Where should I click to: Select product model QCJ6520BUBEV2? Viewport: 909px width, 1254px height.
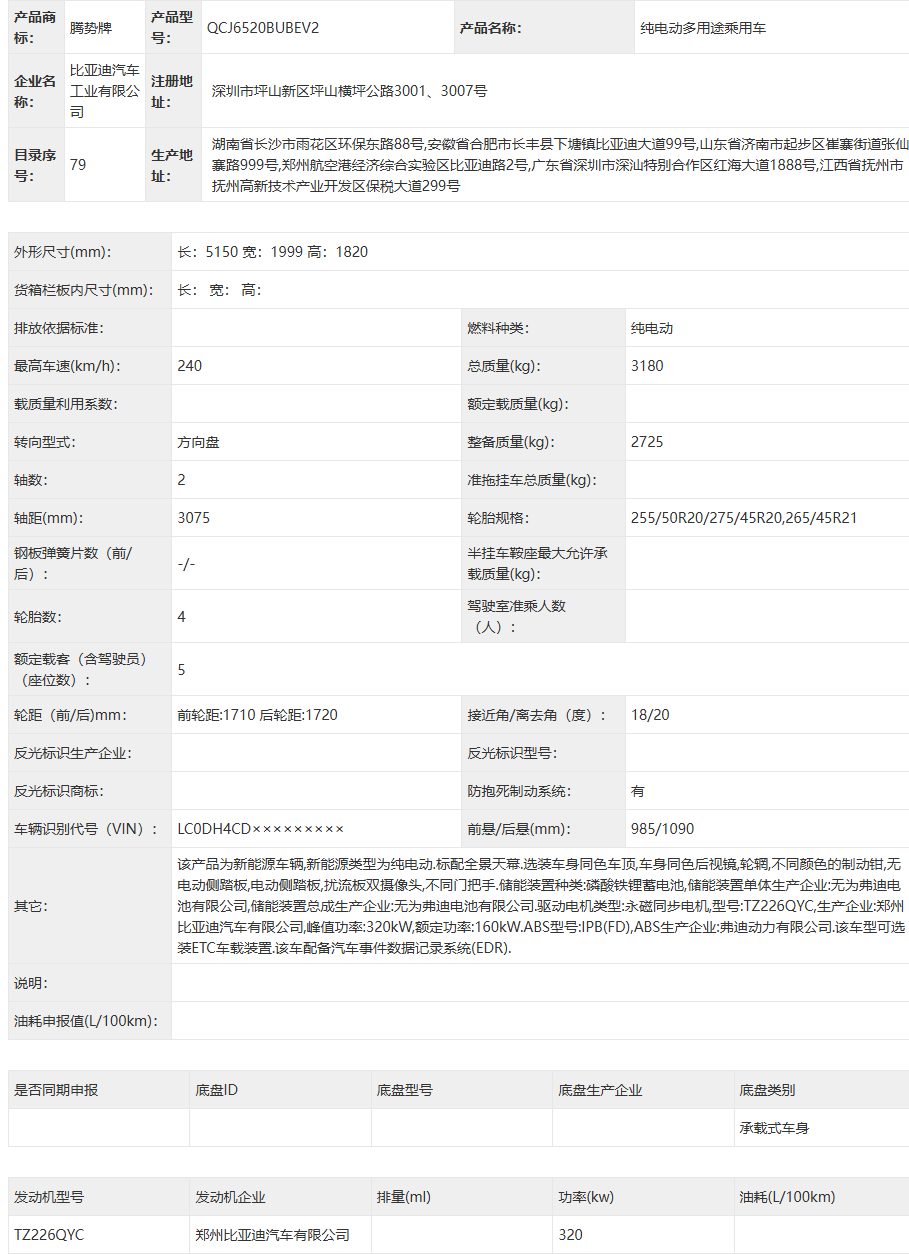pos(263,28)
